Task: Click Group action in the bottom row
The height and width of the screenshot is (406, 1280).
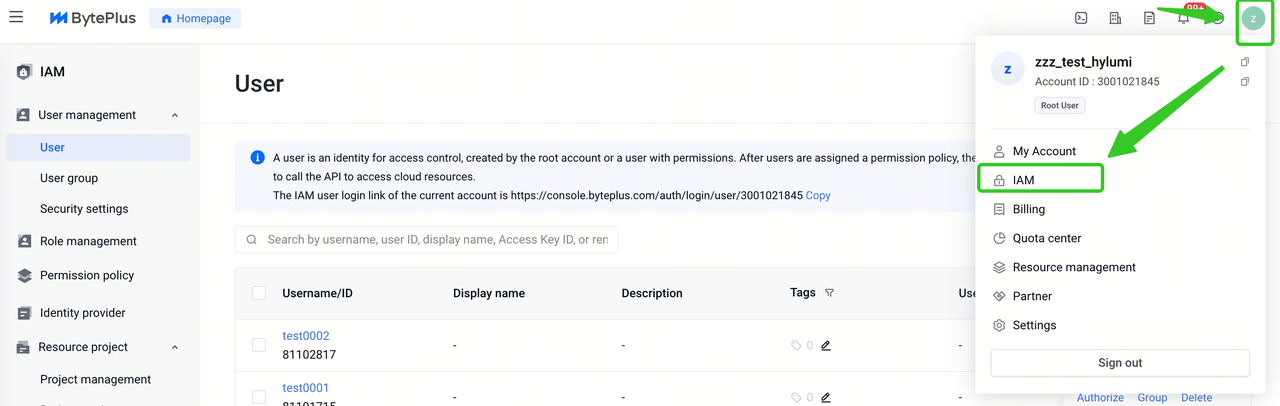Action: pyautogui.click(x=1152, y=397)
